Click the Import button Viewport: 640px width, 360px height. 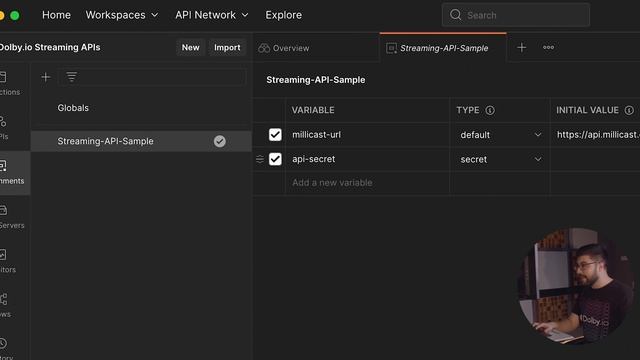click(x=227, y=47)
